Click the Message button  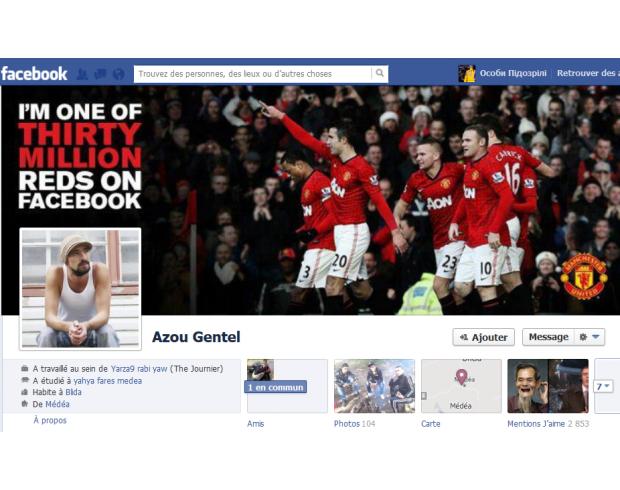pos(548,337)
